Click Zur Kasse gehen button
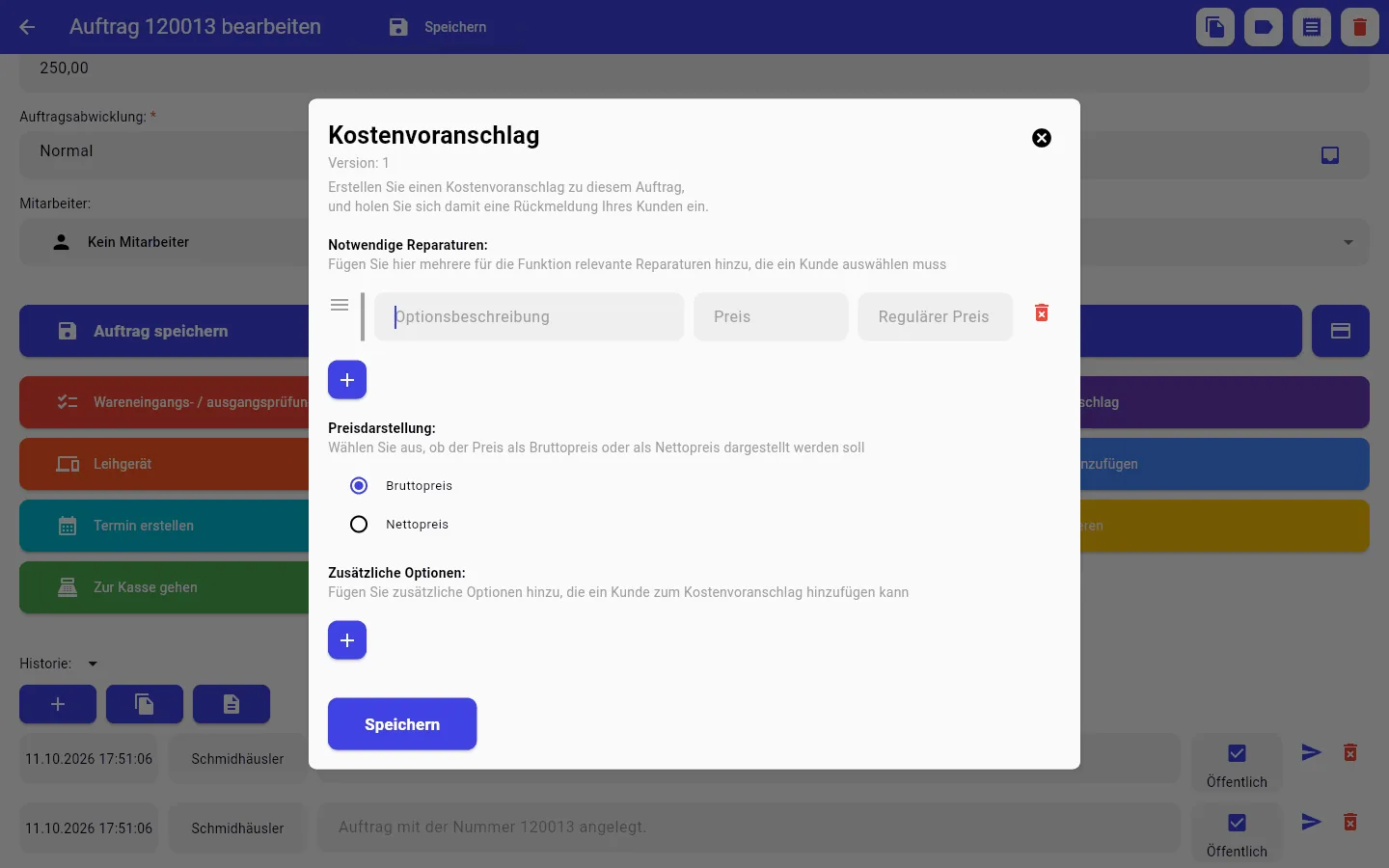 (x=164, y=587)
